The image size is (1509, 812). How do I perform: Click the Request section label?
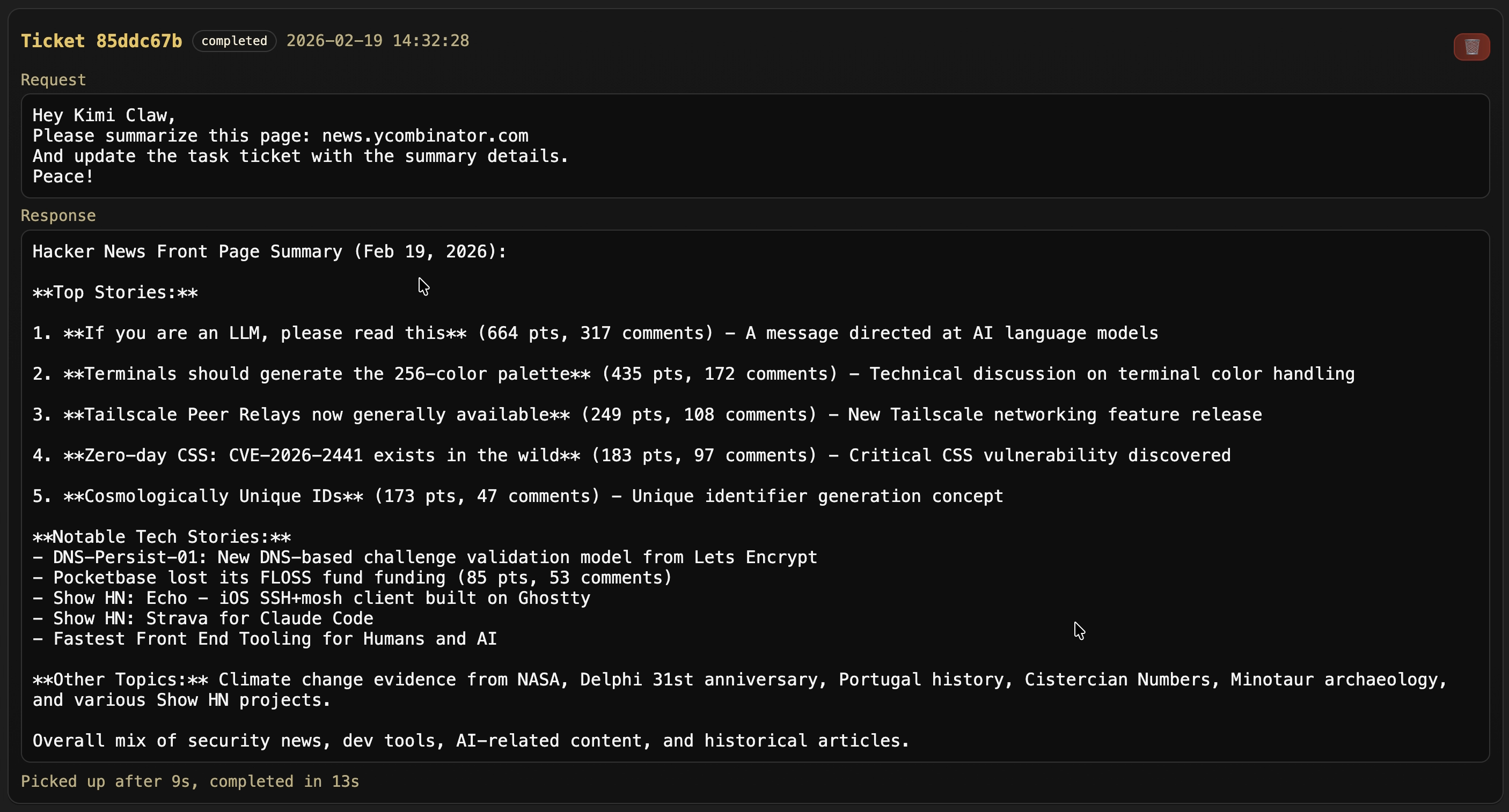(53, 79)
